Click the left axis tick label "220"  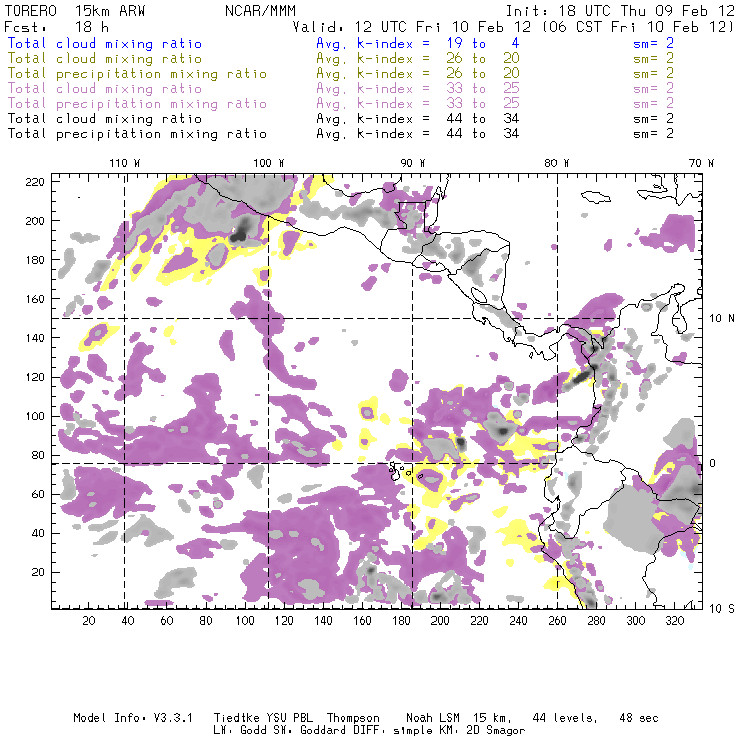tap(35, 182)
